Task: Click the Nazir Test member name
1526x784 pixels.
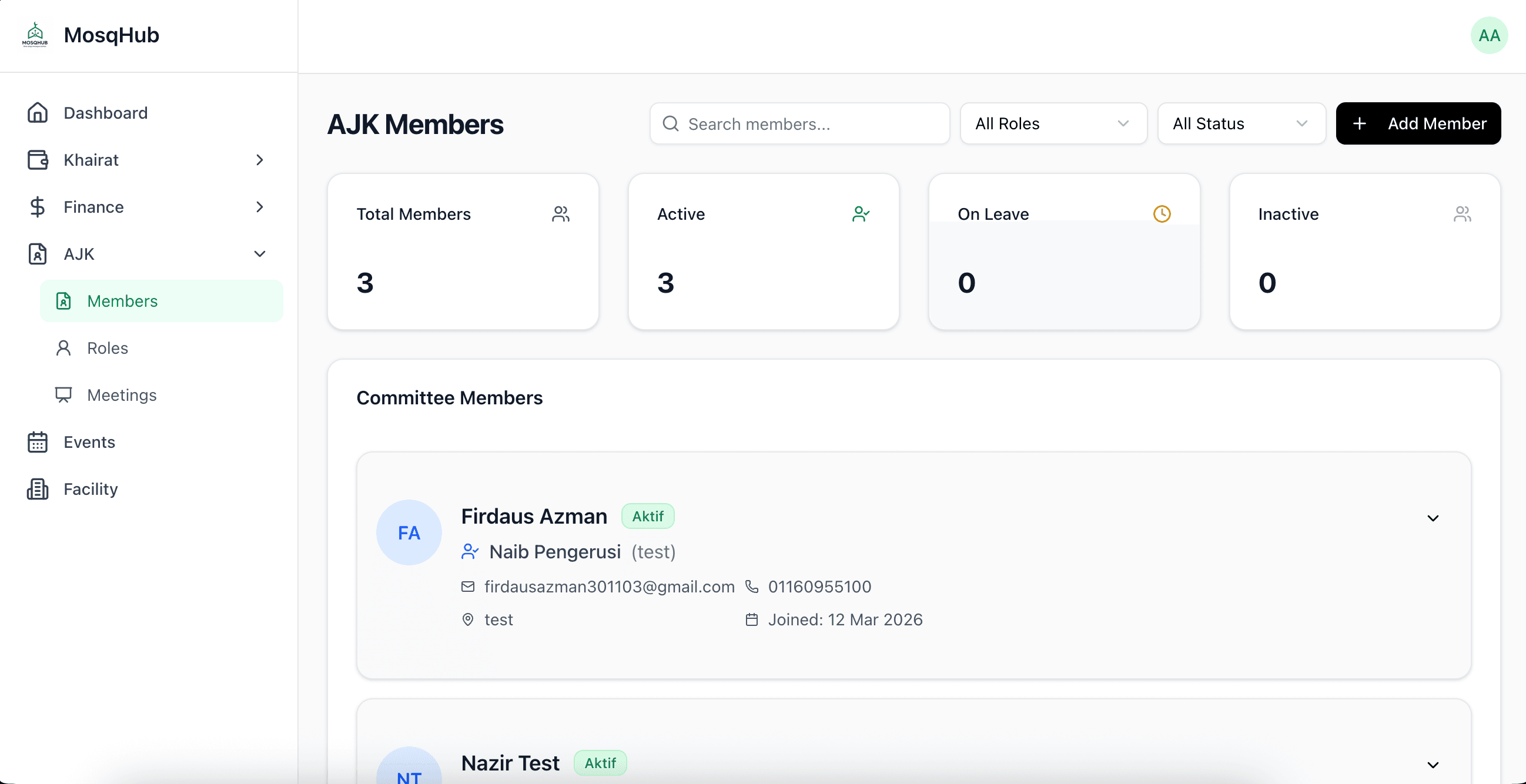Action: click(510, 763)
